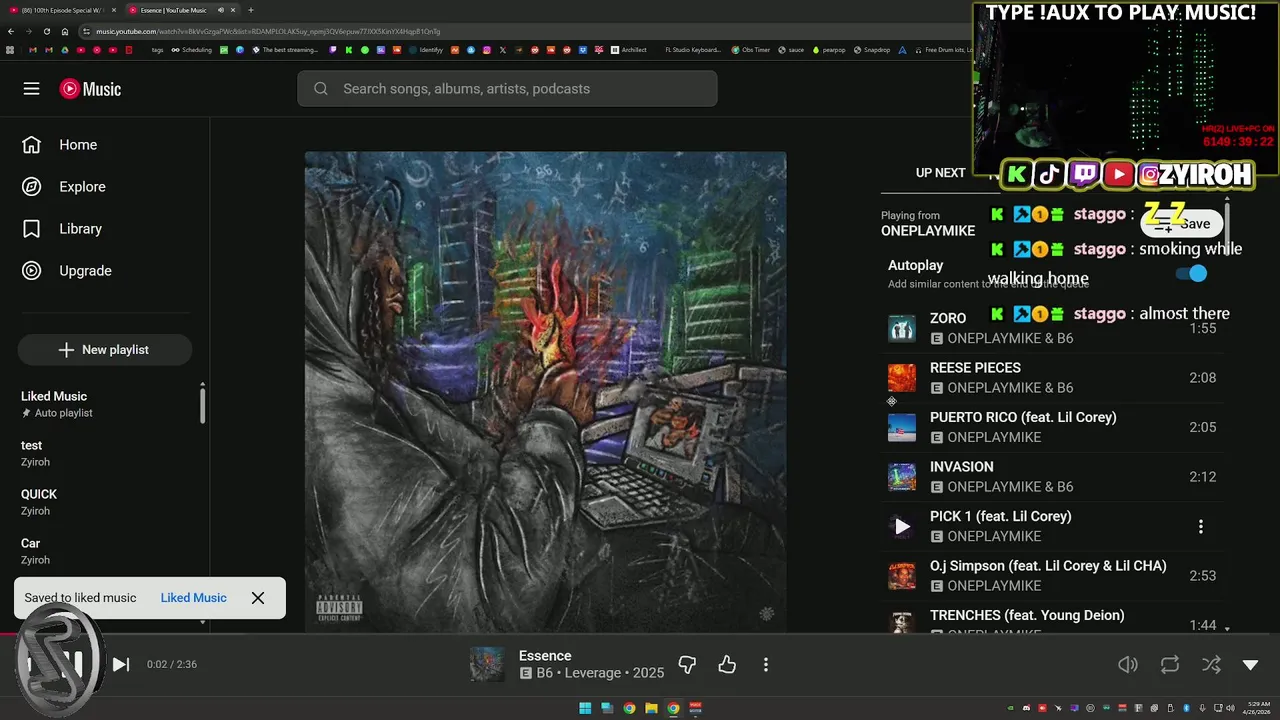Click the song progress bar
Viewport: 1280px width, 720px height.
point(640,634)
